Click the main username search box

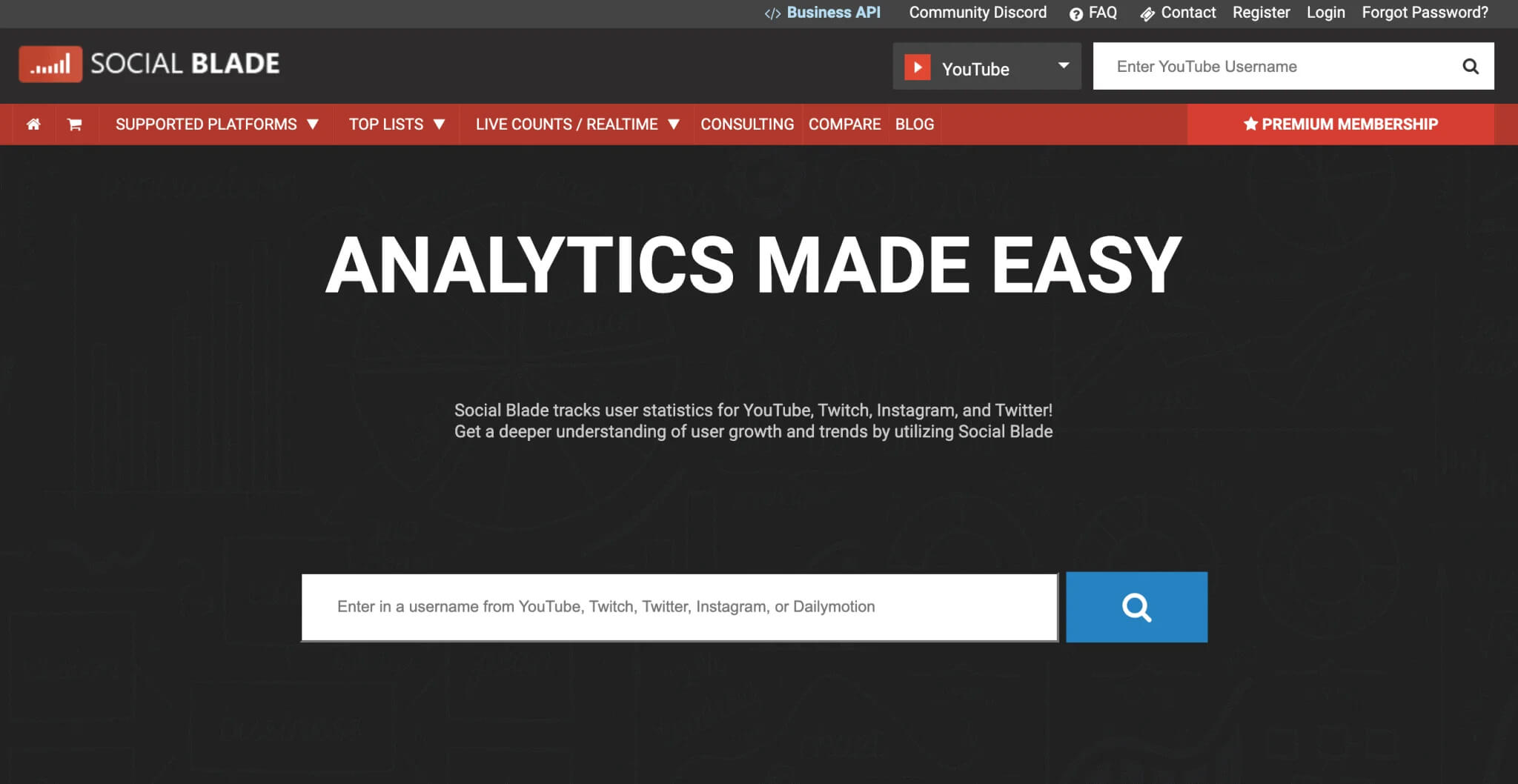(679, 607)
